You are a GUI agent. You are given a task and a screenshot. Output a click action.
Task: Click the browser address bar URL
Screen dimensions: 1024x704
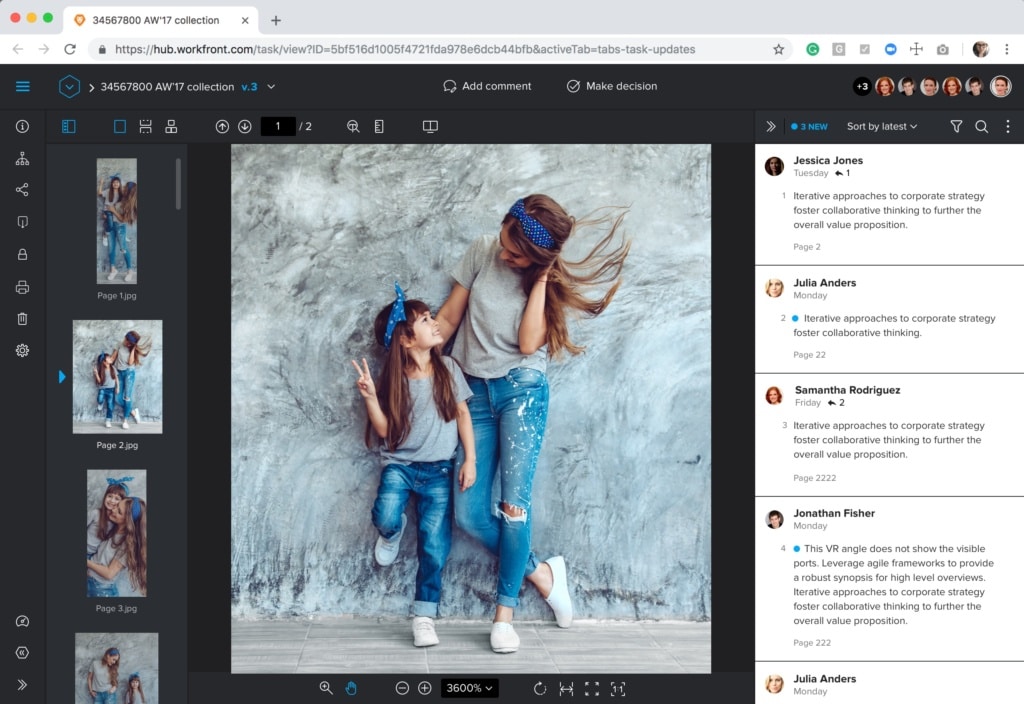tap(405, 49)
